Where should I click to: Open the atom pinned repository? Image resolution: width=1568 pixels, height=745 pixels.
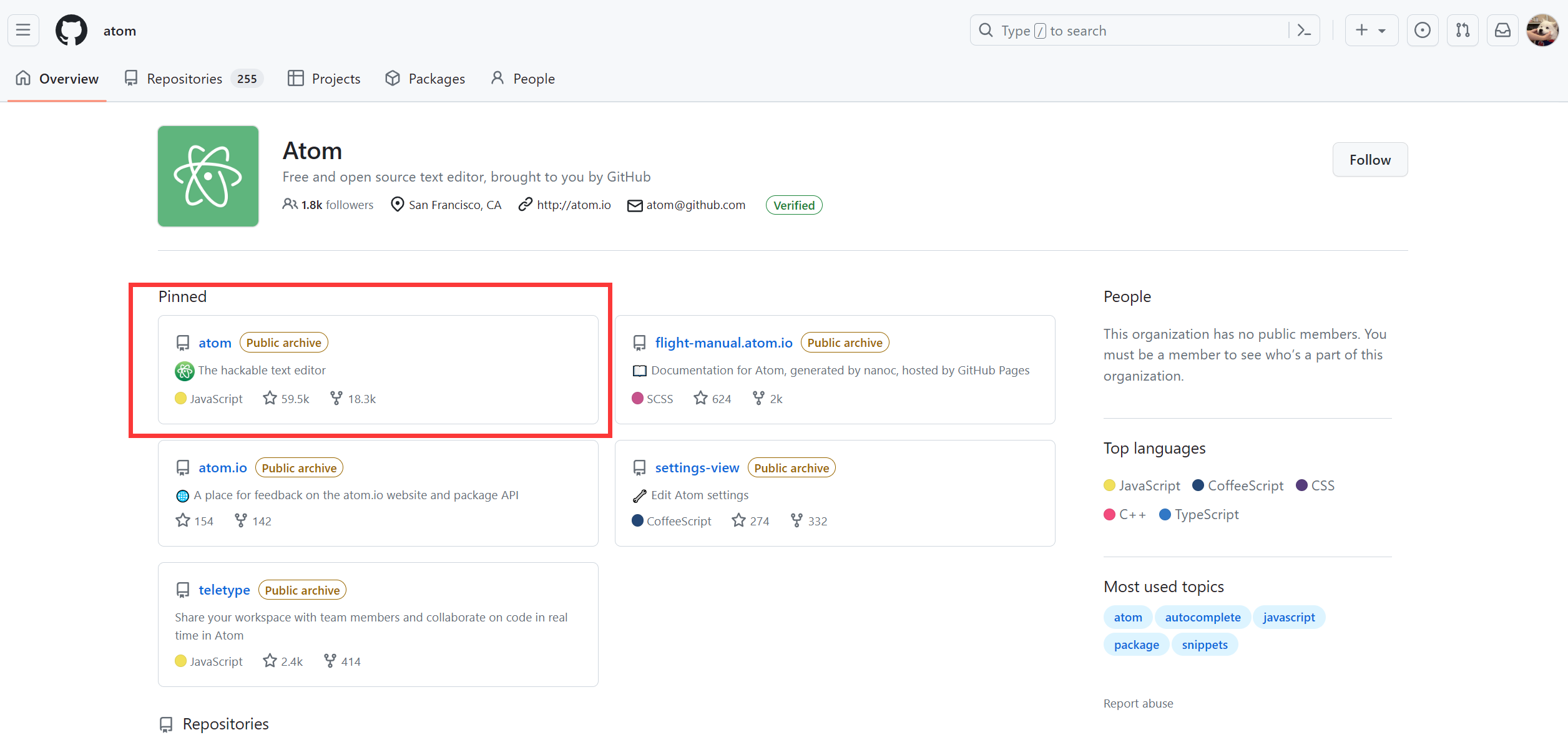(x=215, y=343)
